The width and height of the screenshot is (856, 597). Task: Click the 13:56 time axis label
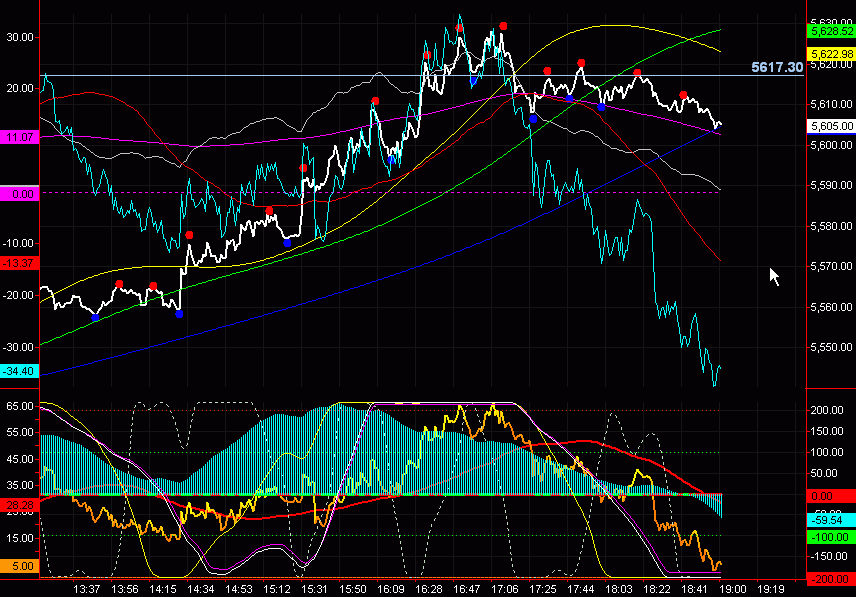click(x=125, y=589)
